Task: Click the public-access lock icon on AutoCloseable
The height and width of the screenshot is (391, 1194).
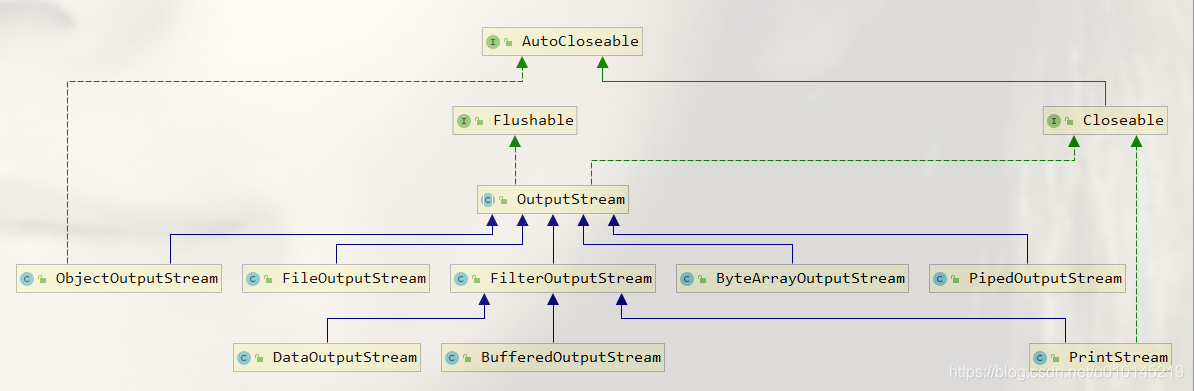Action: 508,43
